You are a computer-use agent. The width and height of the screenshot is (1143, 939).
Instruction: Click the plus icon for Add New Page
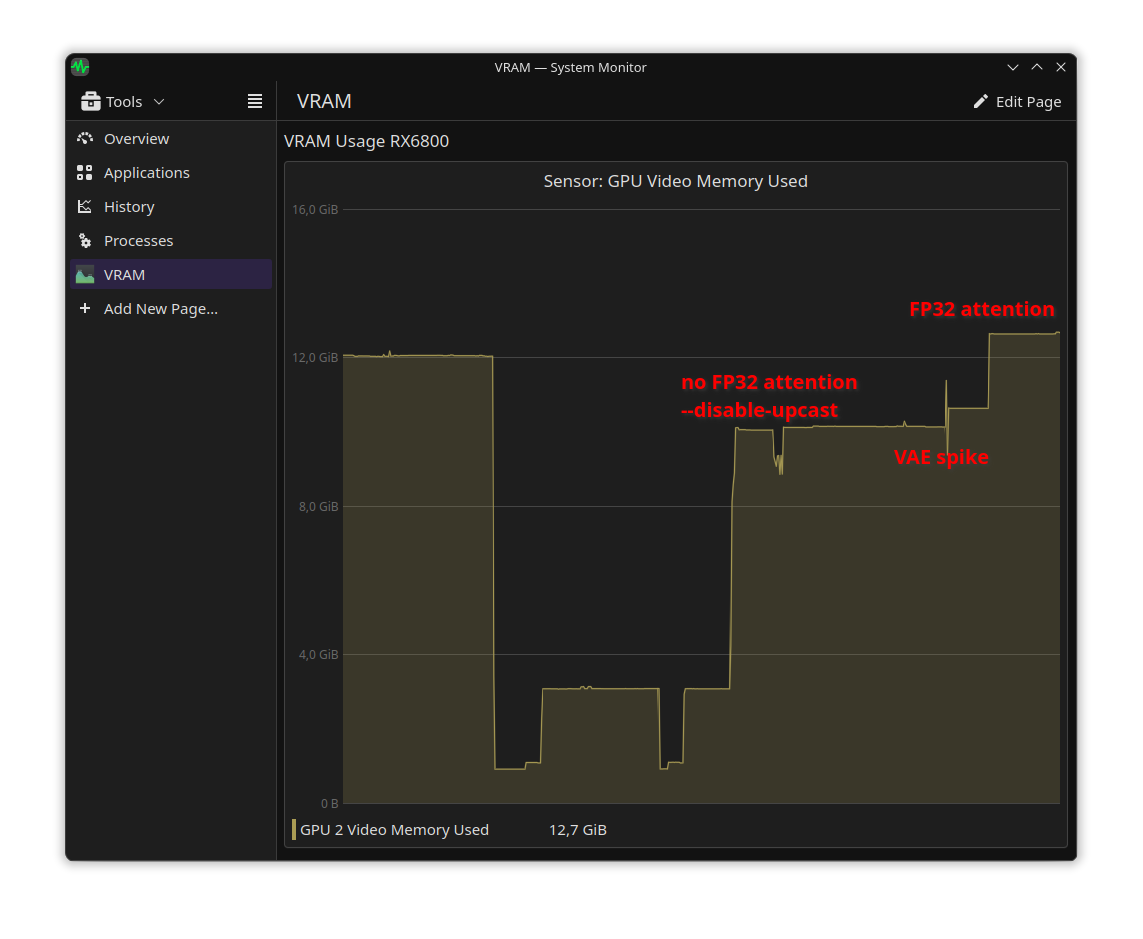tap(85, 308)
